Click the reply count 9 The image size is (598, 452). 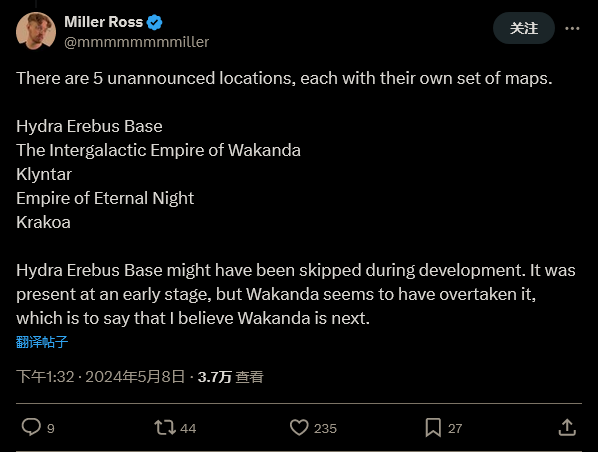[51, 428]
